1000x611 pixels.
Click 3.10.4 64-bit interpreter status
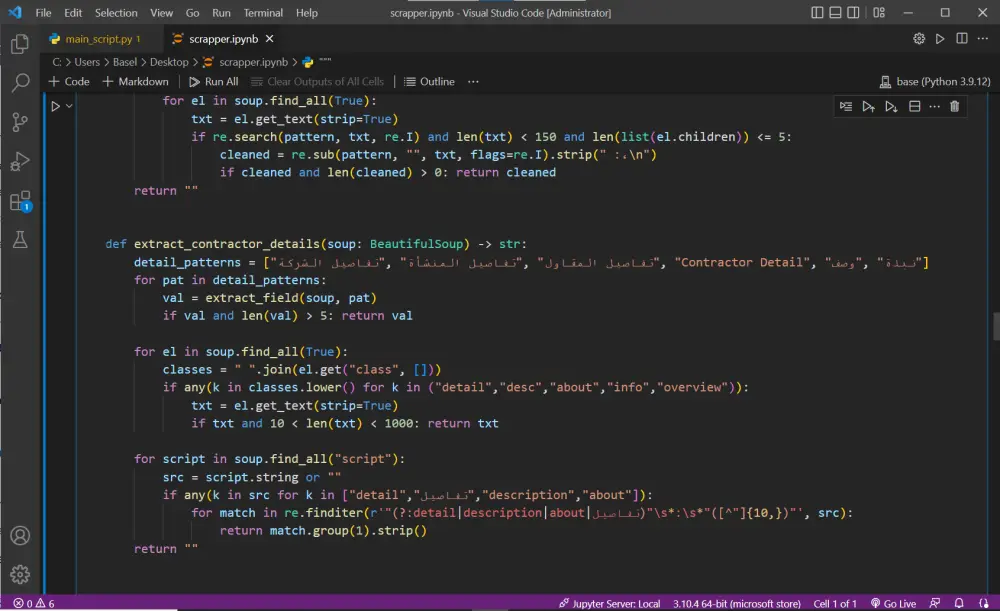pyautogui.click(x=737, y=603)
